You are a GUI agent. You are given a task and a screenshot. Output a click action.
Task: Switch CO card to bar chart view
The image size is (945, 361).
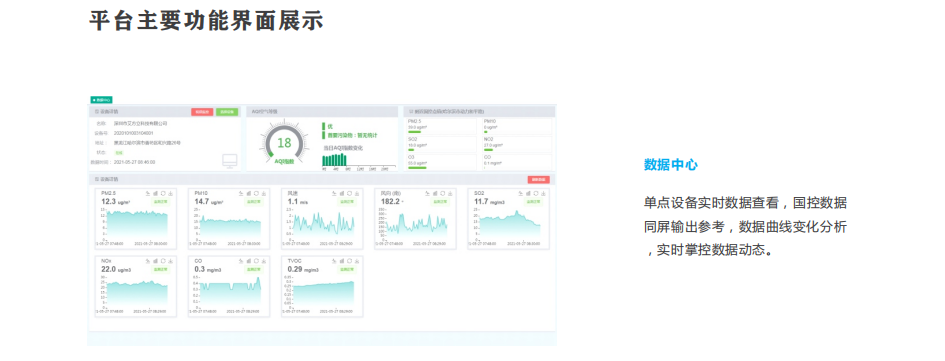click(x=248, y=261)
